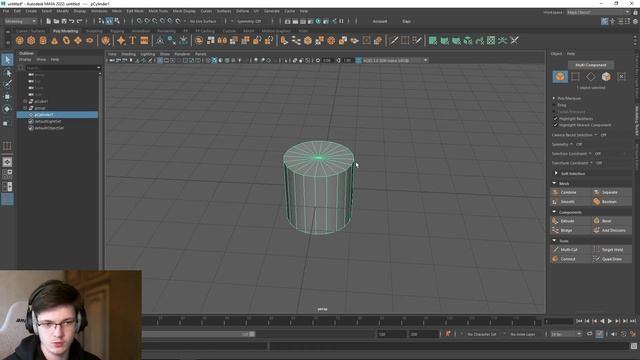
Task: Open the Workspace dropdown
Action: tap(598, 12)
